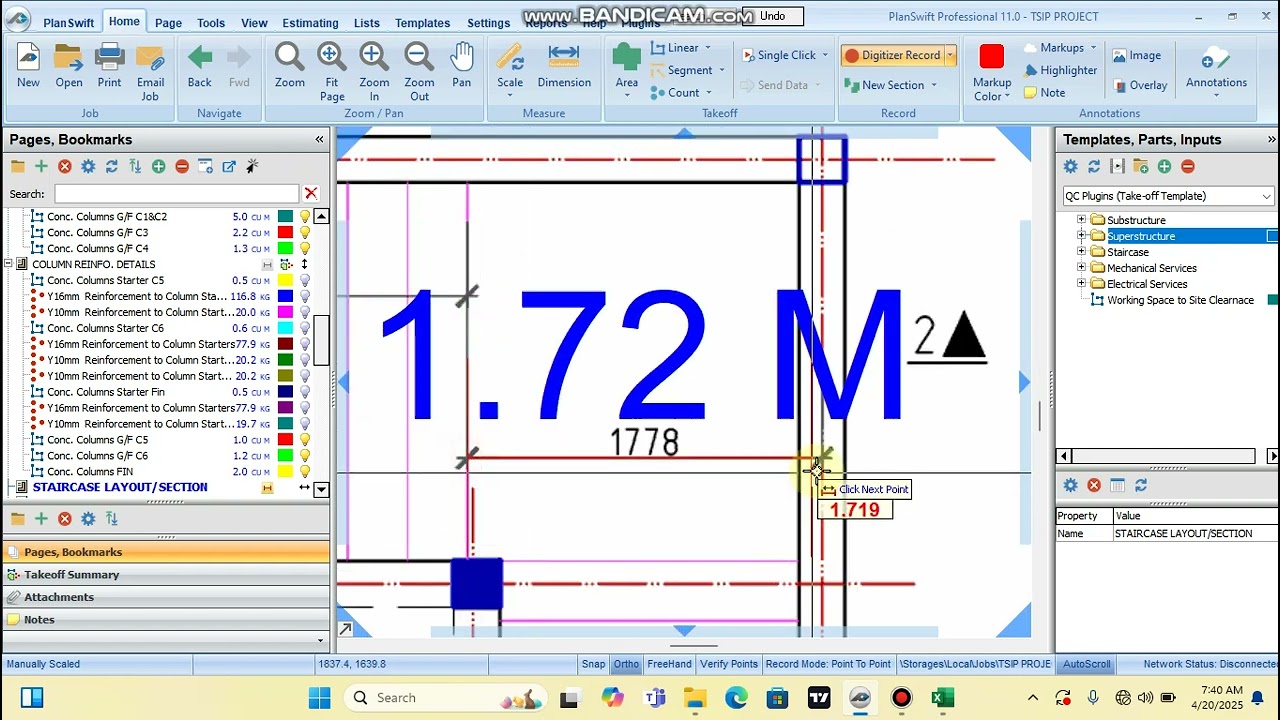
Task: Toggle light bulb for Conc. Columns FIN
Action: coord(305,471)
